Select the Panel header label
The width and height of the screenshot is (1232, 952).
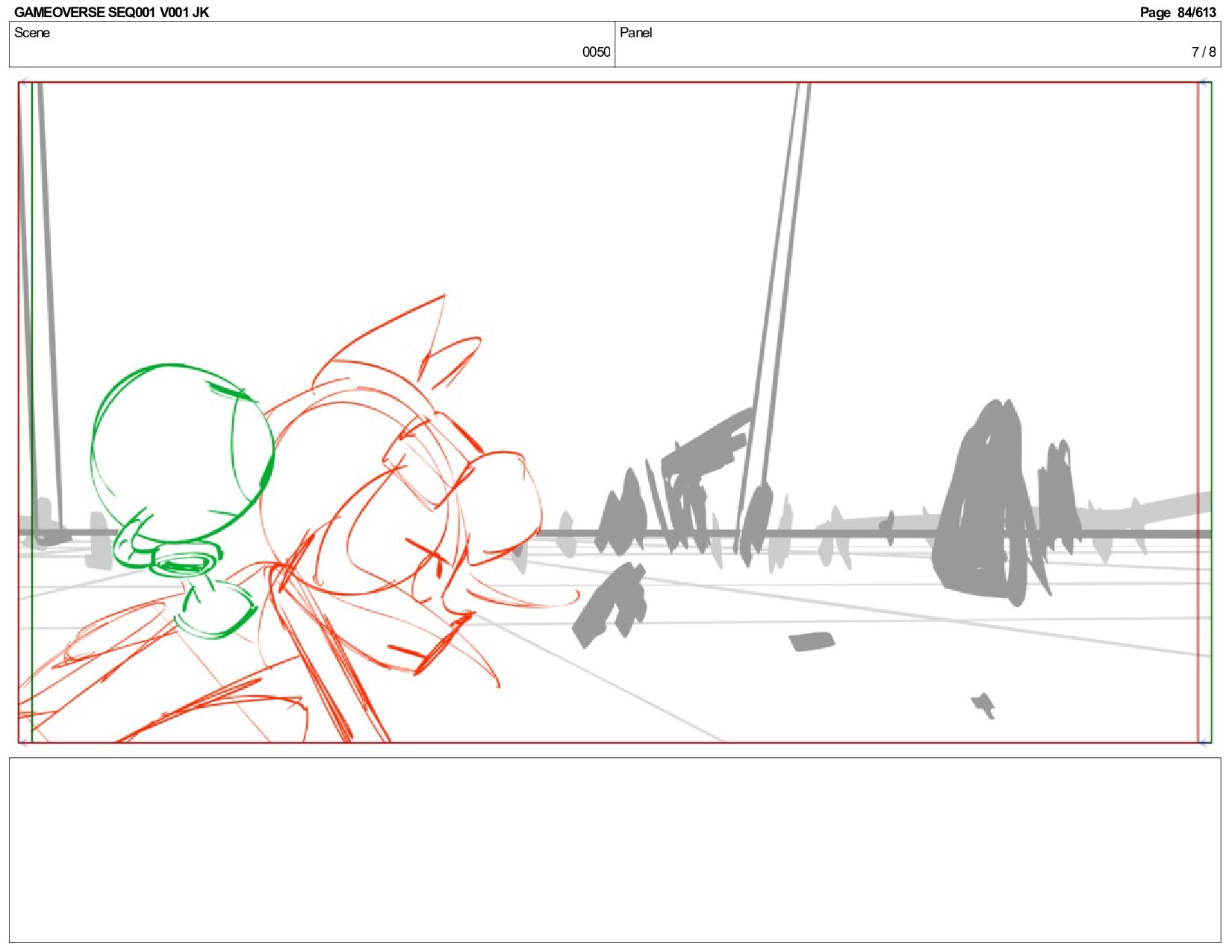tap(635, 33)
